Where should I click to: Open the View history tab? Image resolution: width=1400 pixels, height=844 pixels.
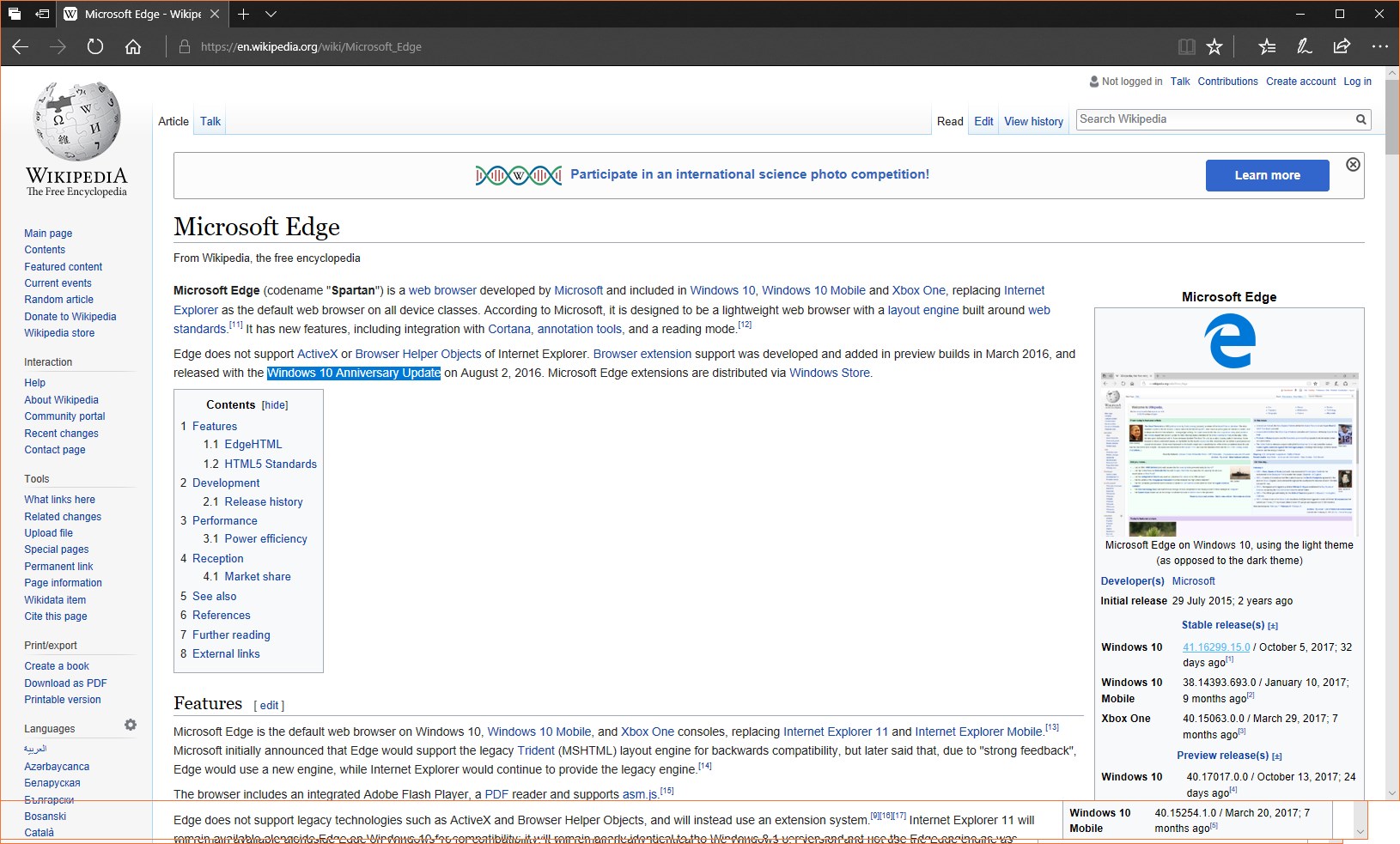[x=1033, y=121]
